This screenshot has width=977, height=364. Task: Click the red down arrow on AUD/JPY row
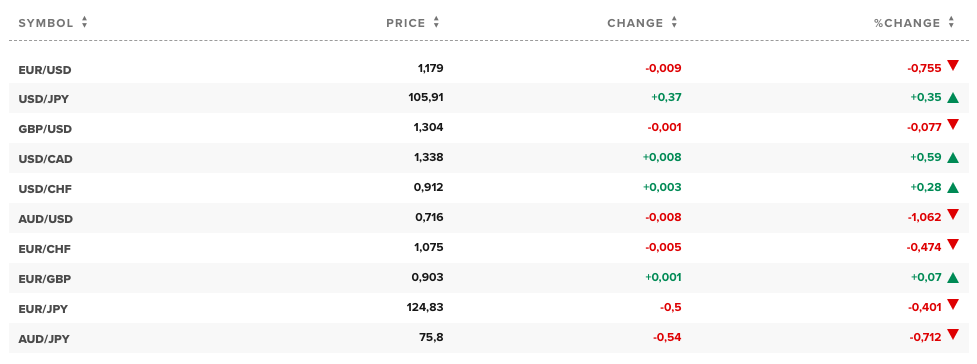pyautogui.click(x=952, y=334)
